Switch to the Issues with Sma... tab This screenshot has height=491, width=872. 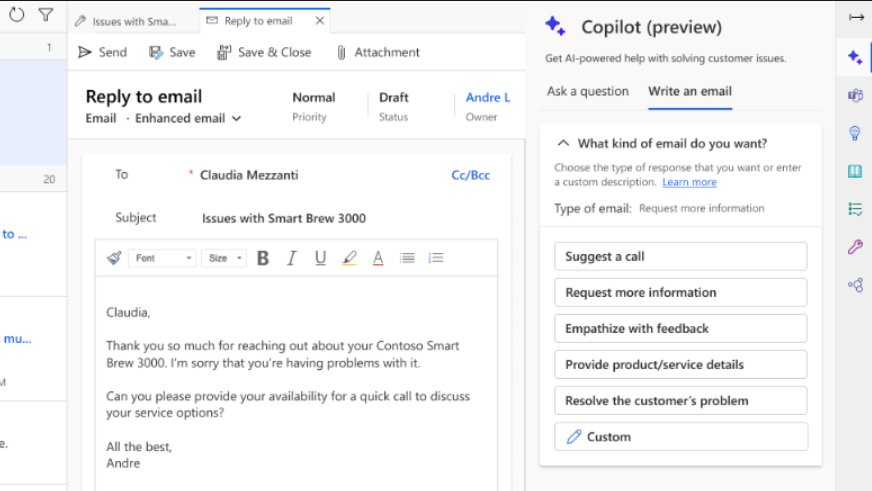pyautogui.click(x=126, y=21)
